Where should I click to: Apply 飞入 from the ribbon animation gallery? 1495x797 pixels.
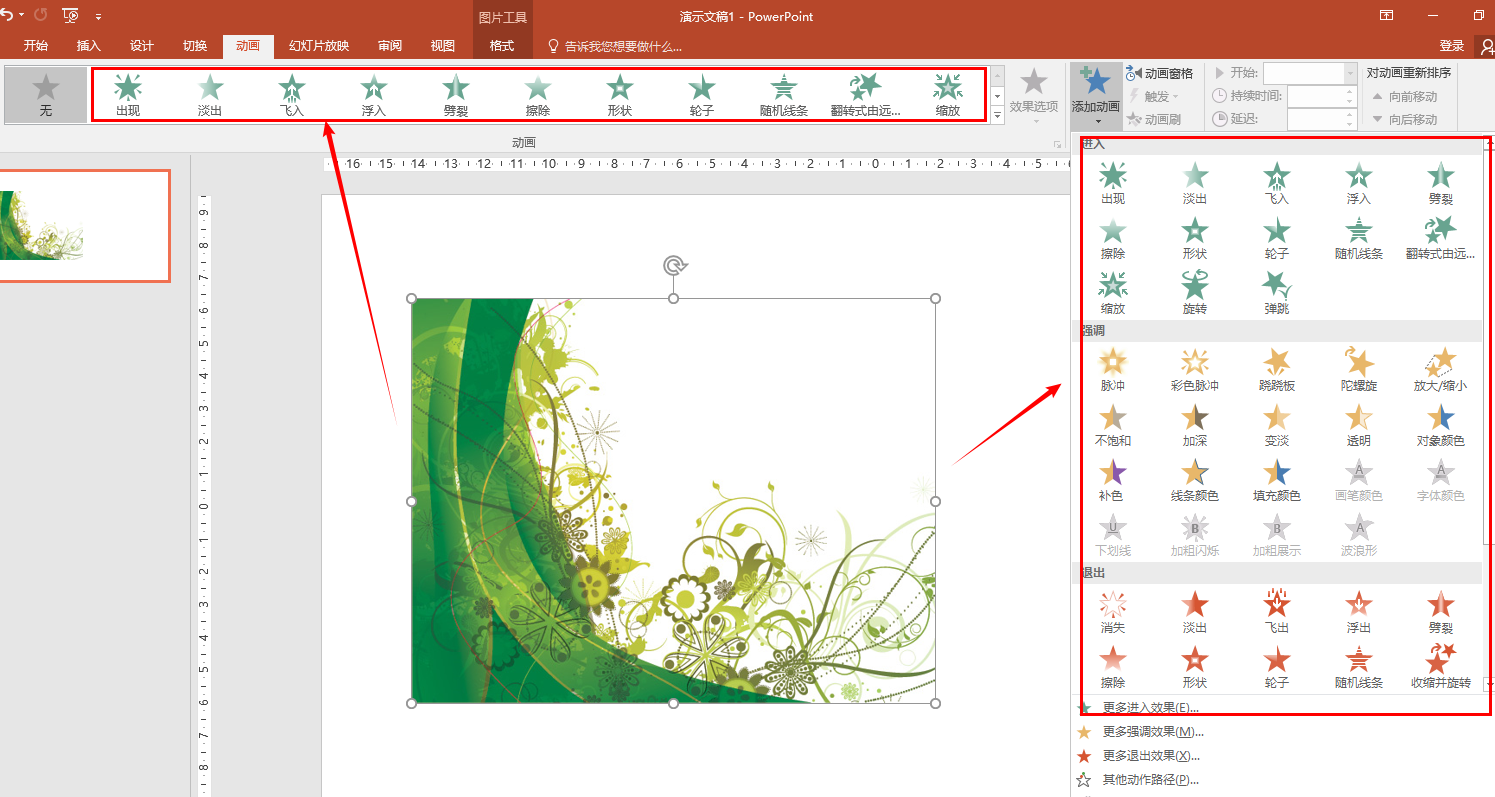[x=292, y=95]
